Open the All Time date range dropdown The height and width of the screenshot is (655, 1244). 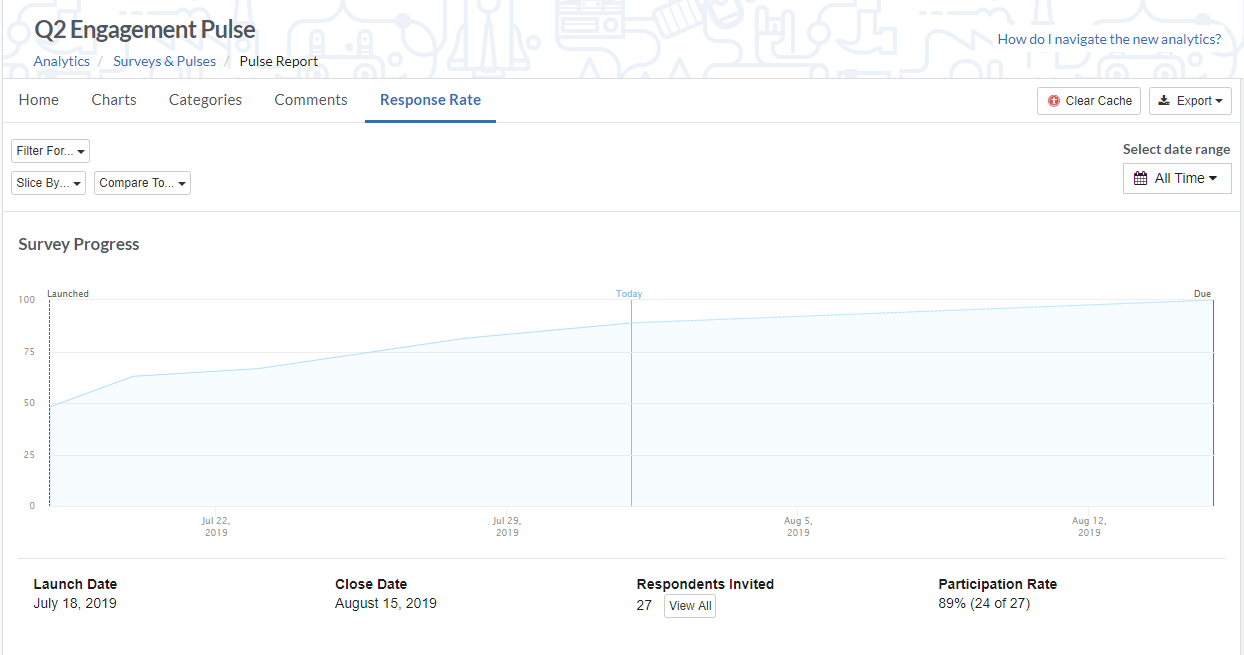pyautogui.click(x=1177, y=178)
